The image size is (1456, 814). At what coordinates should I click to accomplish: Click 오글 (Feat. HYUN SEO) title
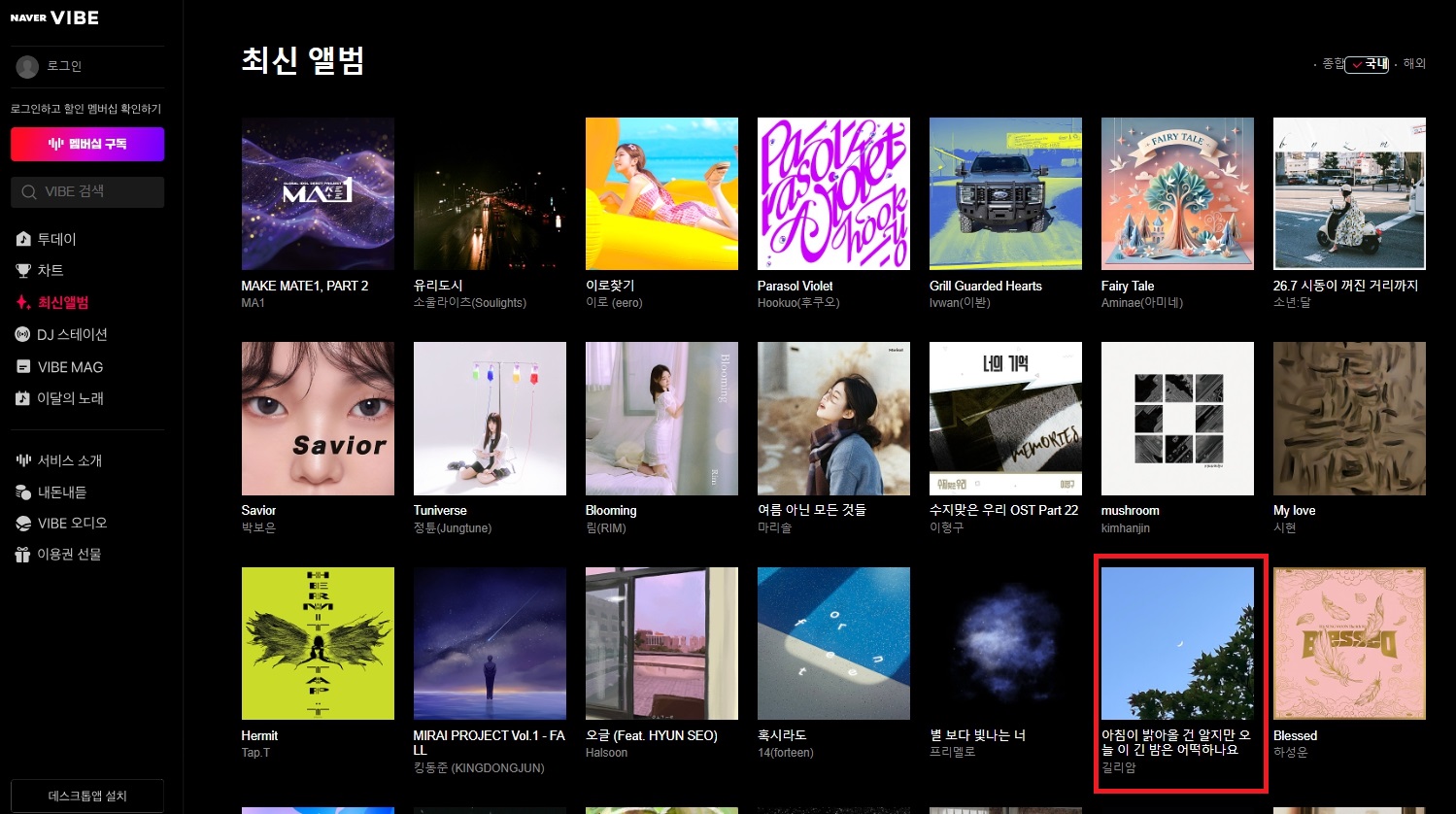point(652,735)
